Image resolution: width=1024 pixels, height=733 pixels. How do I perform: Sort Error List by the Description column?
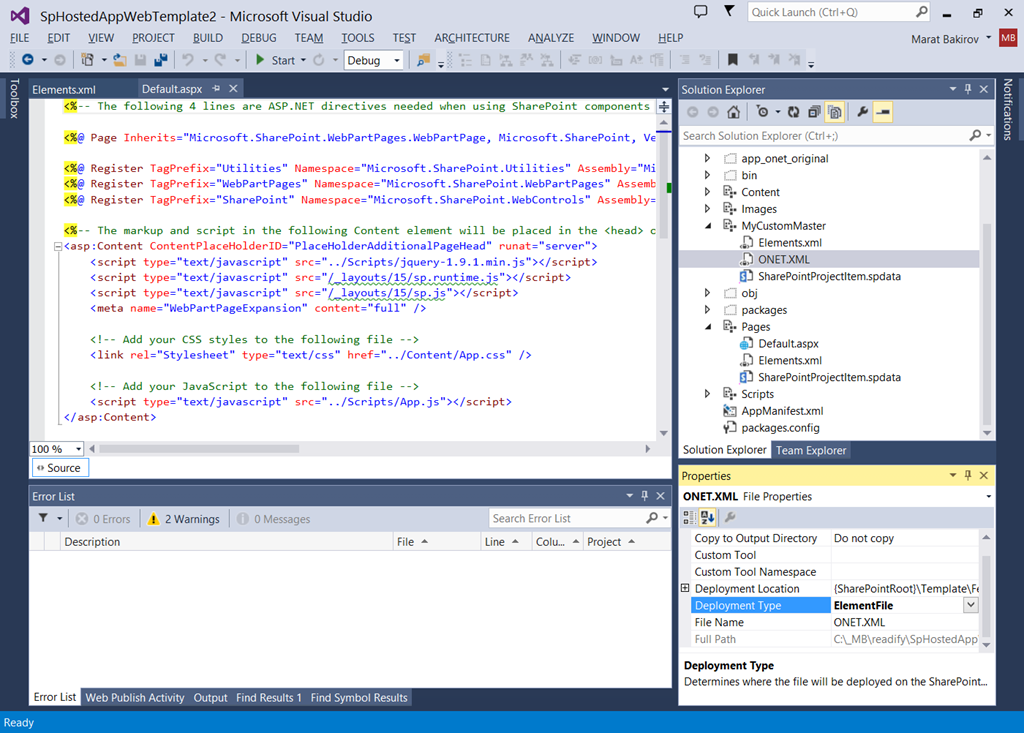pos(227,542)
